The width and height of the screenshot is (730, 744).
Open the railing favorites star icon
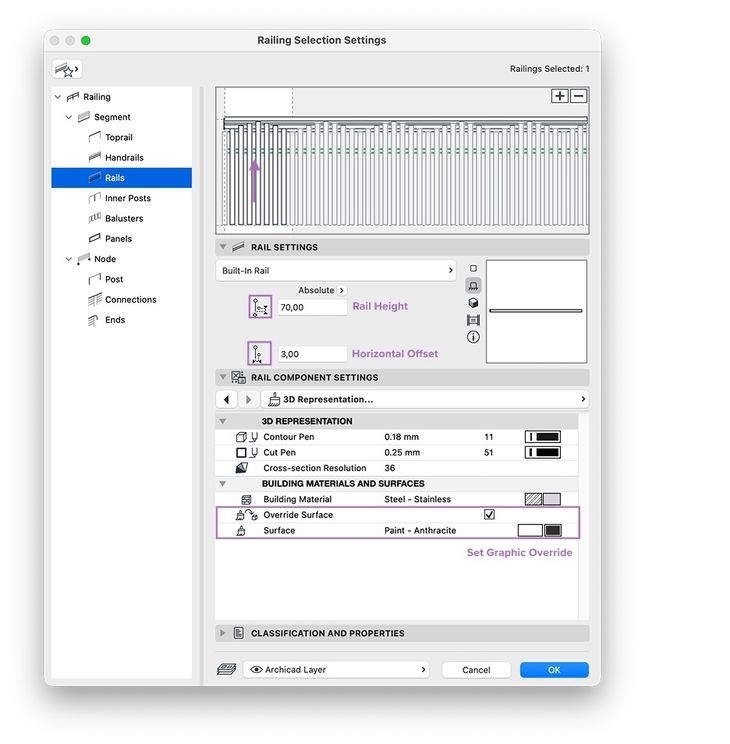tap(66, 70)
